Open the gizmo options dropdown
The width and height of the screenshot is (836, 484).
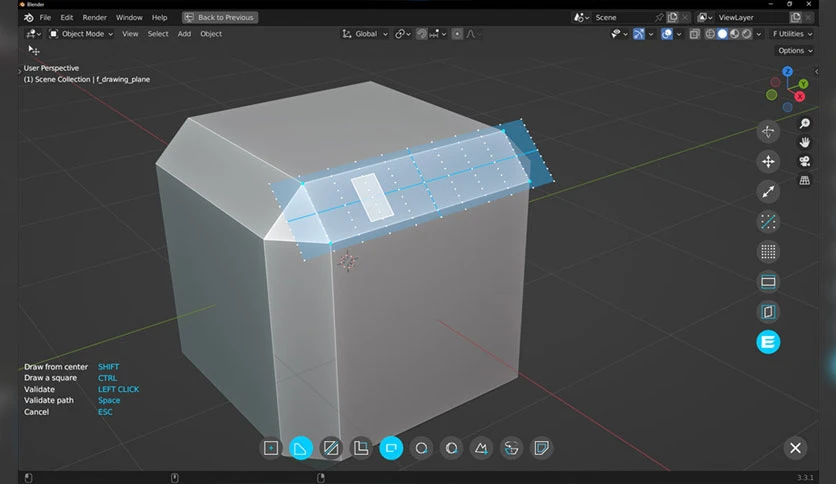(x=650, y=34)
